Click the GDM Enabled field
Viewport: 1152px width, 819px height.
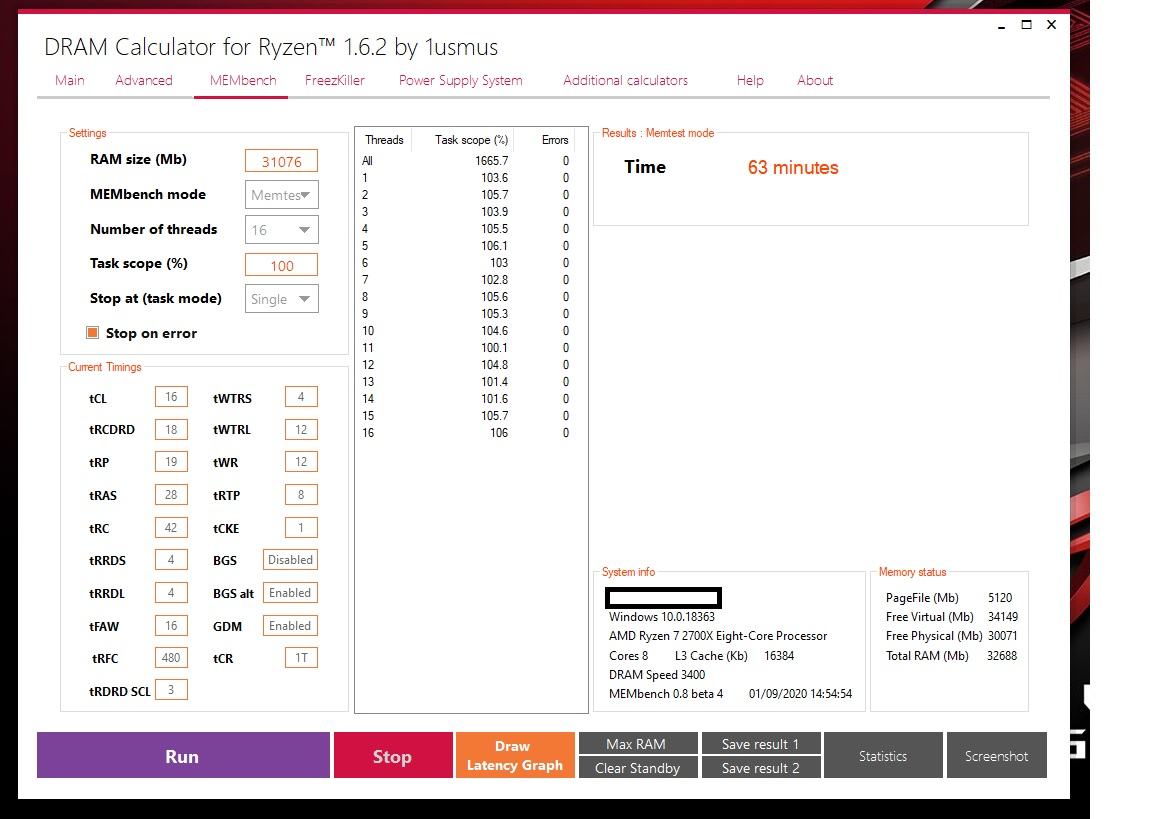[x=290, y=626]
